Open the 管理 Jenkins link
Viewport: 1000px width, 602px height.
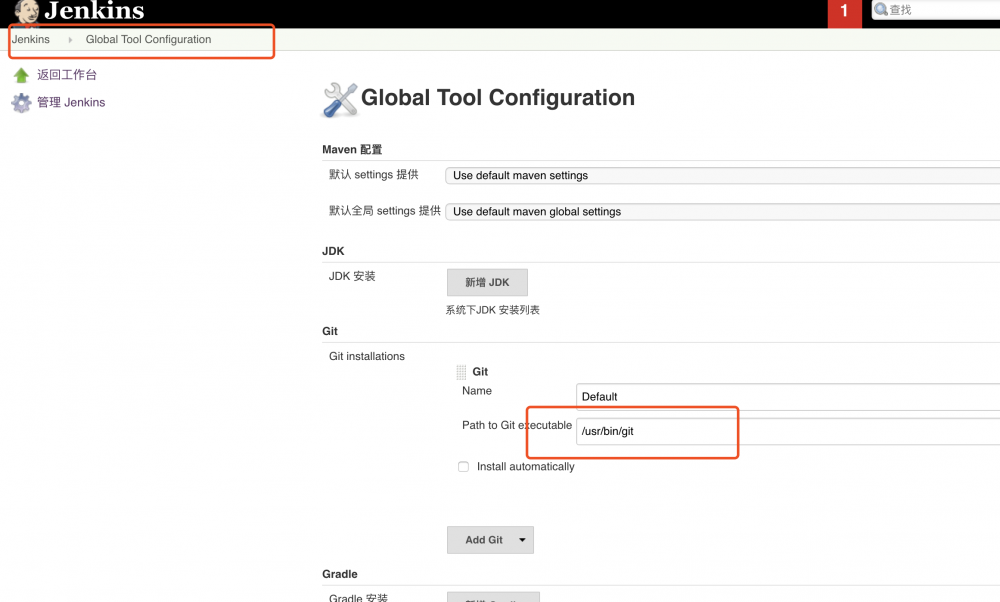coord(71,102)
